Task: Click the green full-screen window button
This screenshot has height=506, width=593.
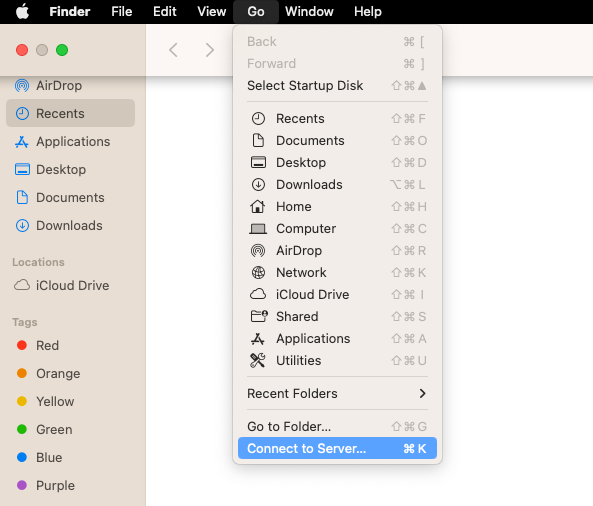Action: (x=62, y=50)
